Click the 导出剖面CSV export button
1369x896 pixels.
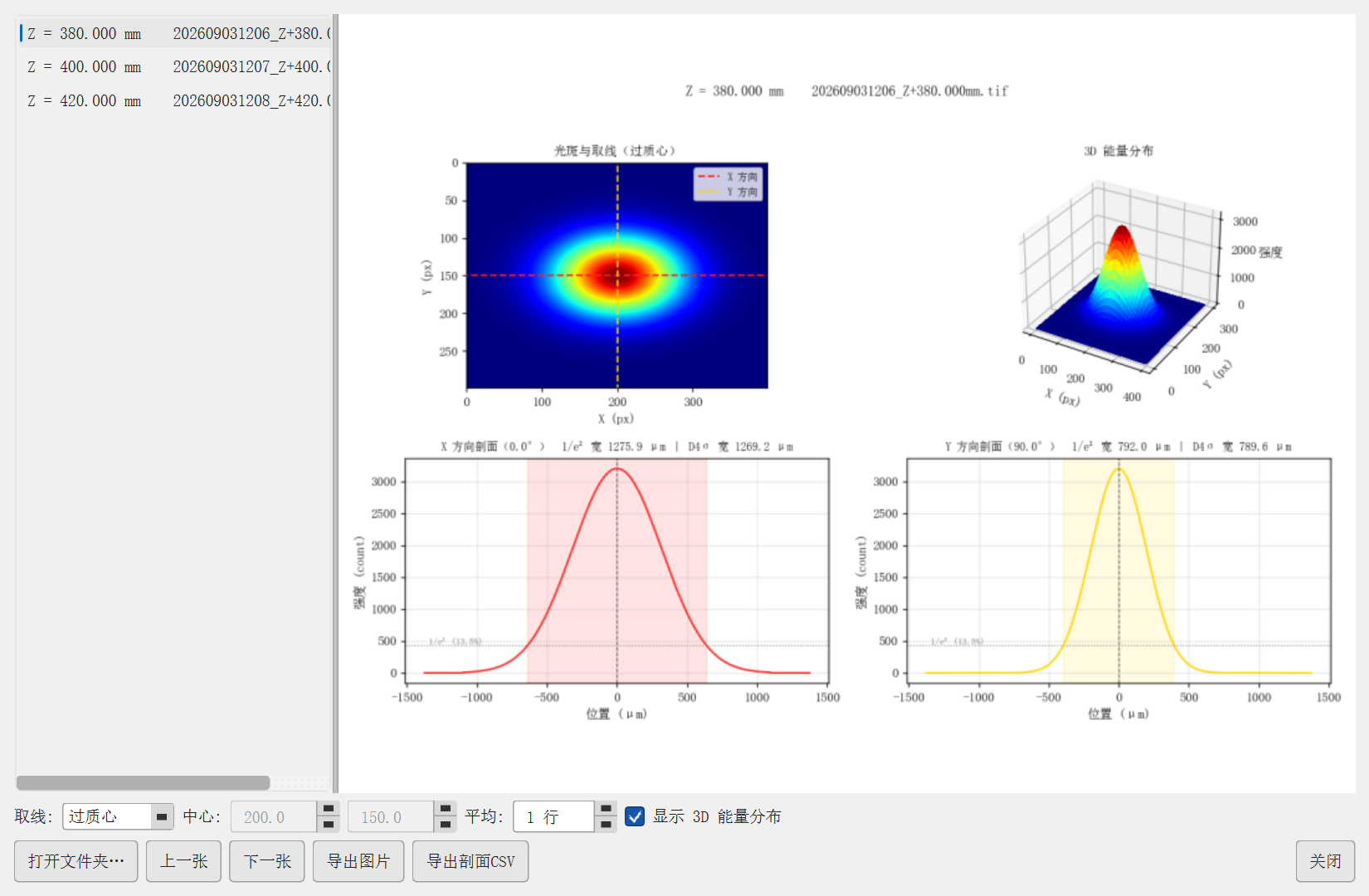click(x=470, y=861)
